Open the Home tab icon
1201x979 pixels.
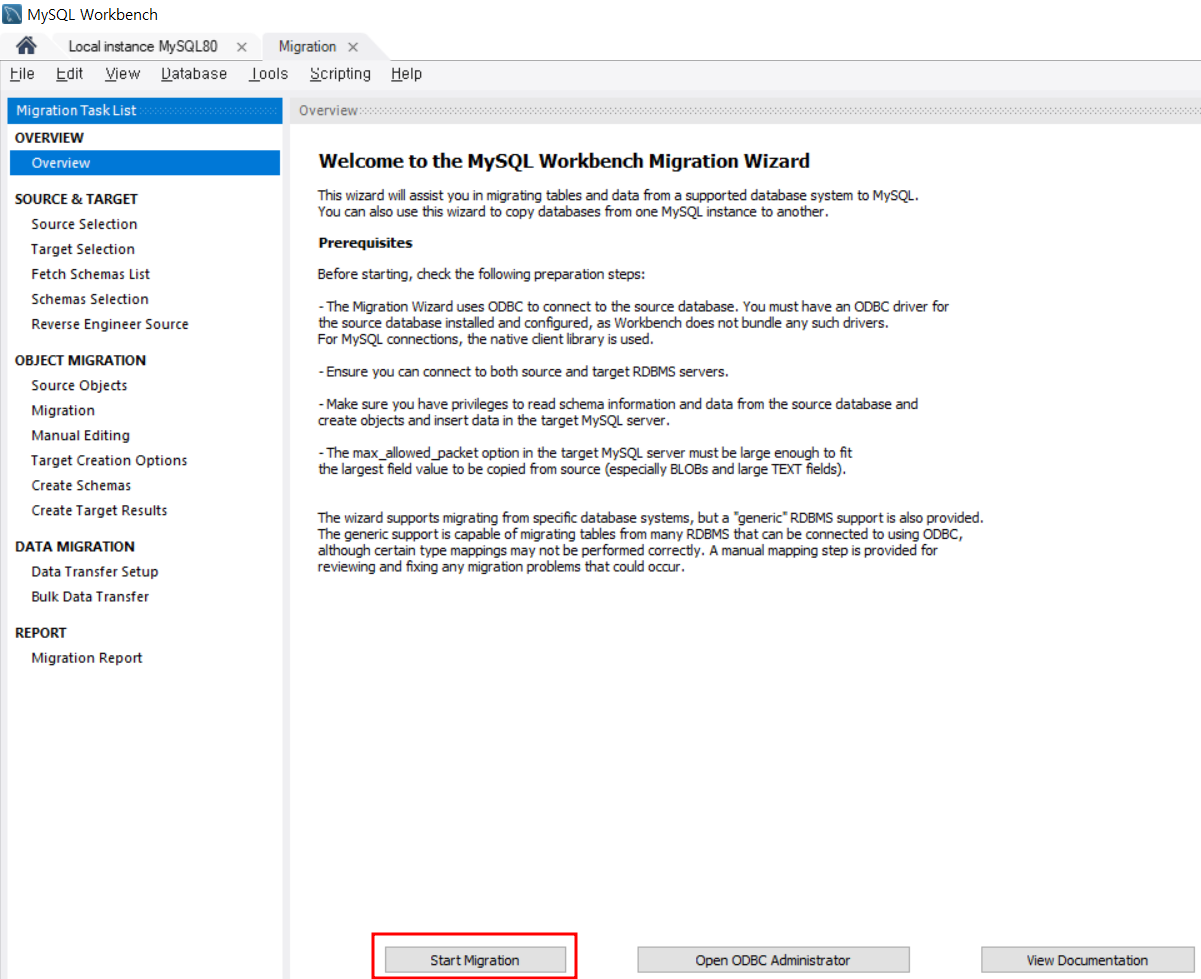26,46
